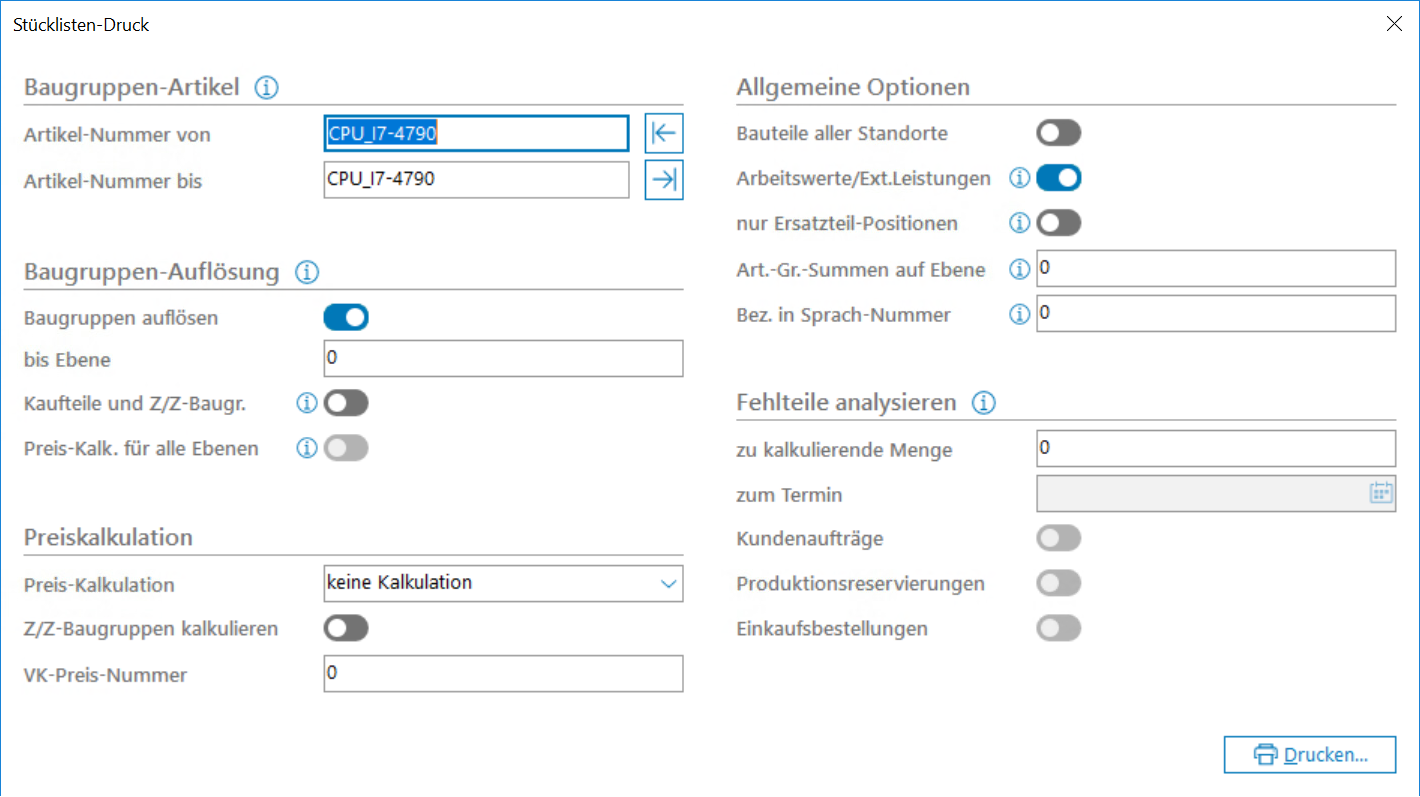
Task: Click info icon for Arbeitswerte/Ext.Leistungen
Action: [1019, 178]
